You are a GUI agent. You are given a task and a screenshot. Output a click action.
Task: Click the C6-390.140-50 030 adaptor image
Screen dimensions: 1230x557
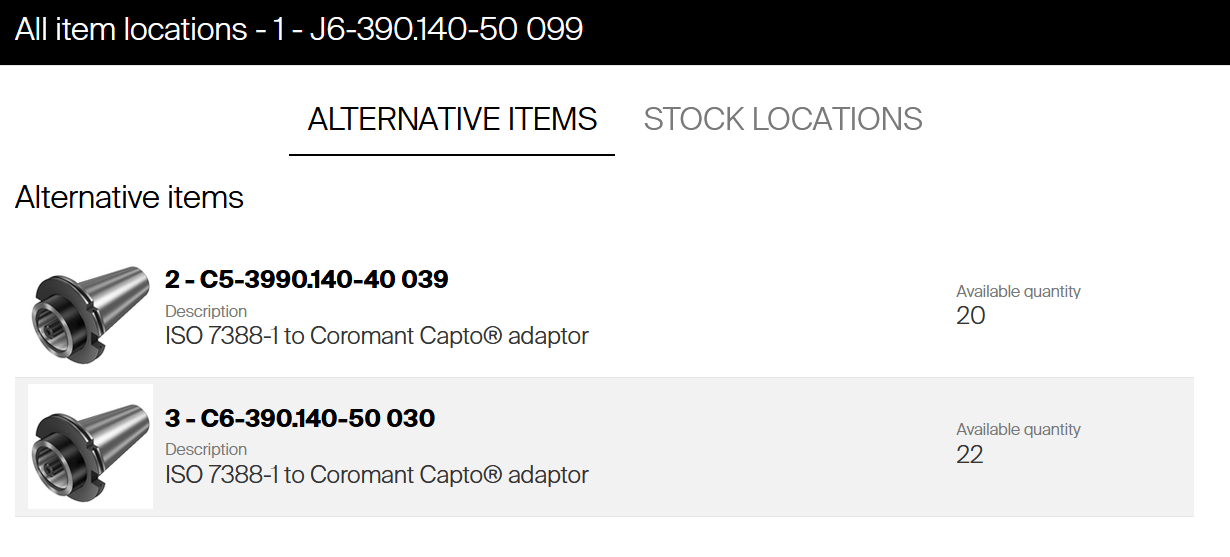[x=90, y=446]
